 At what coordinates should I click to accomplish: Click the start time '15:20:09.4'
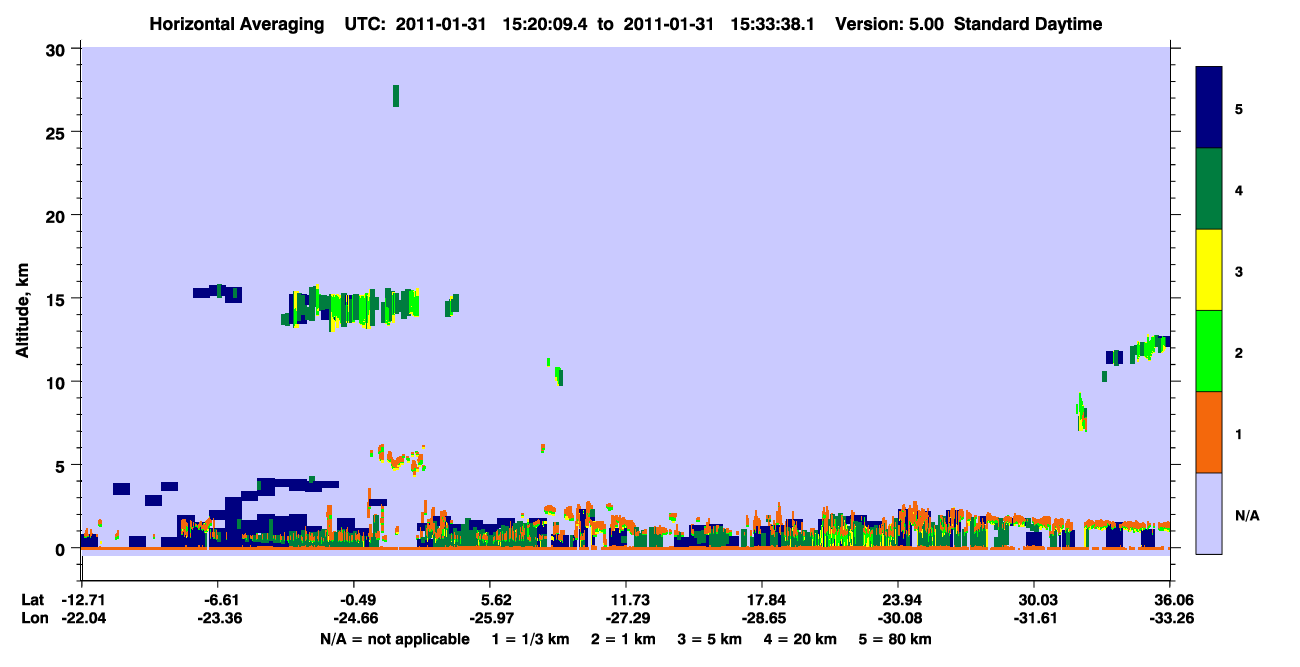pos(546,24)
